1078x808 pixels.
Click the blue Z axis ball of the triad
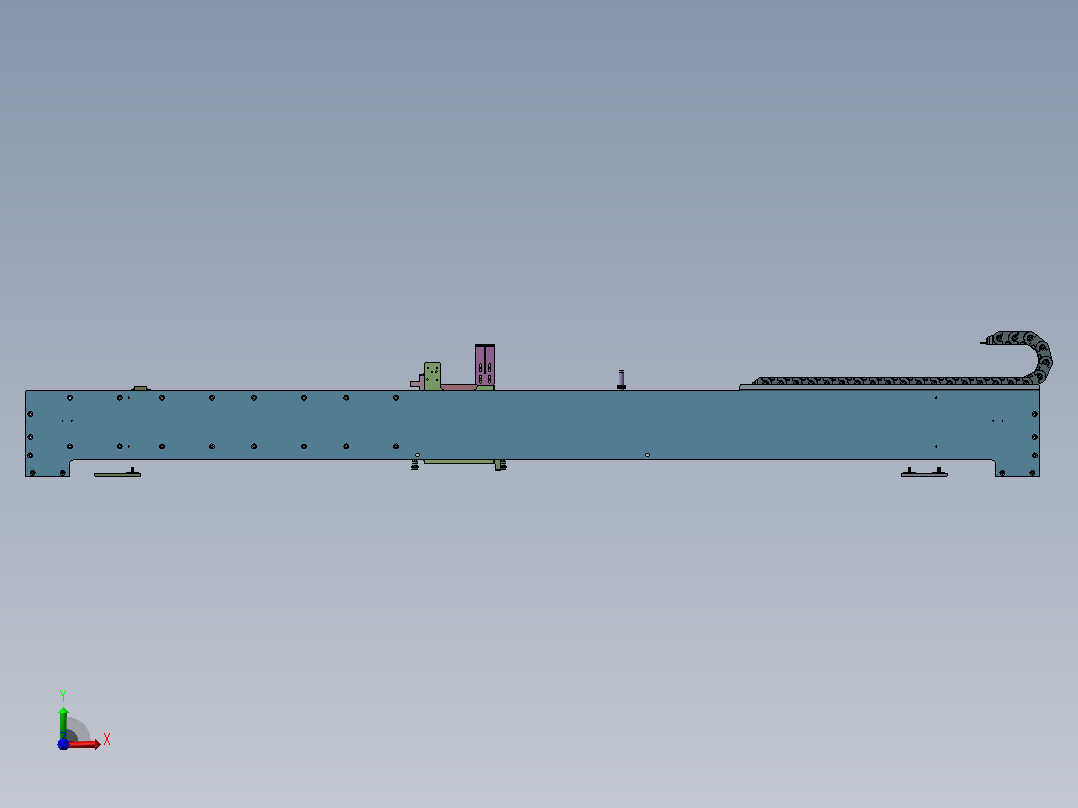pyautogui.click(x=63, y=744)
